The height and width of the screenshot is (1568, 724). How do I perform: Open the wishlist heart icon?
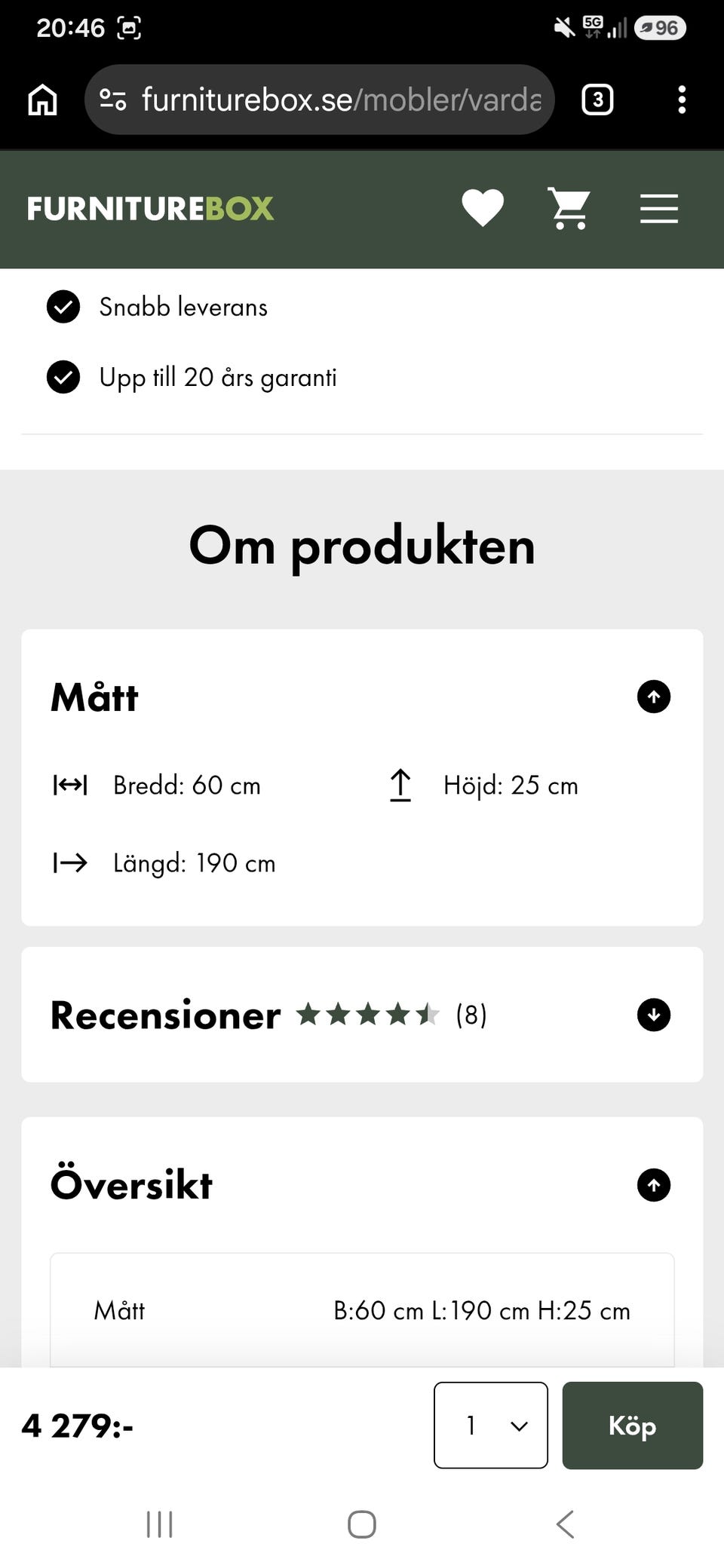click(483, 208)
